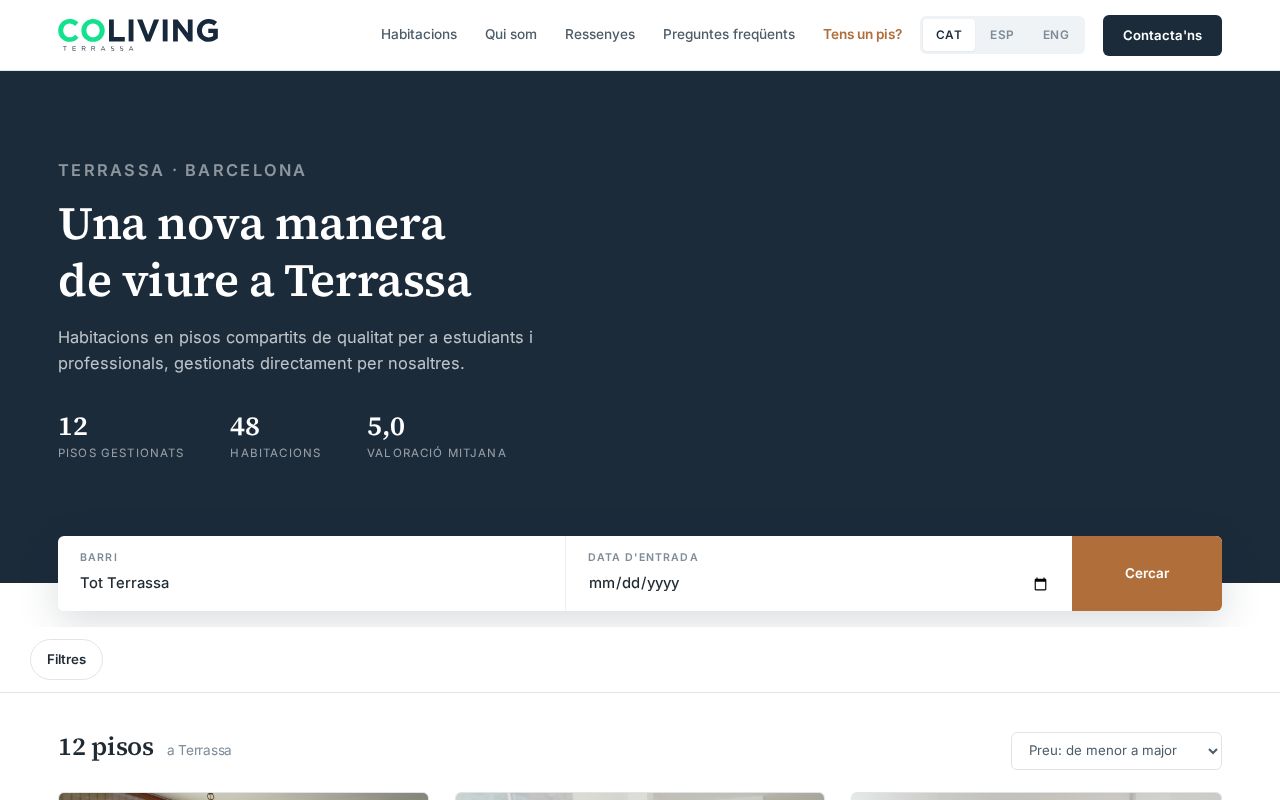Click the 5,0 Valoració mitjana stat
The height and width of the screenshot is (800, 1280).
coord(437,437)
